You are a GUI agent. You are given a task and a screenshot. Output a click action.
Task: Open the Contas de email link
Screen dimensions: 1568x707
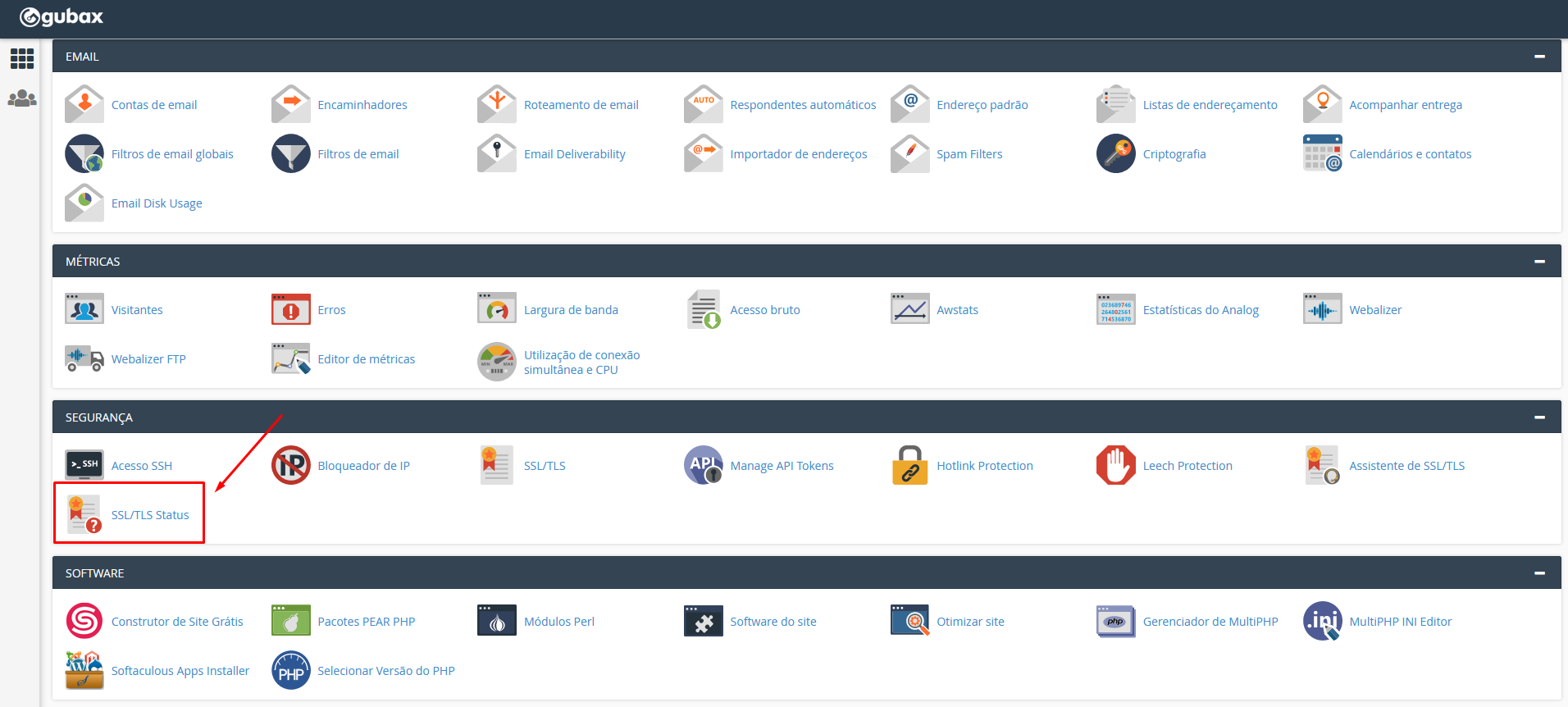coord(154,105)
